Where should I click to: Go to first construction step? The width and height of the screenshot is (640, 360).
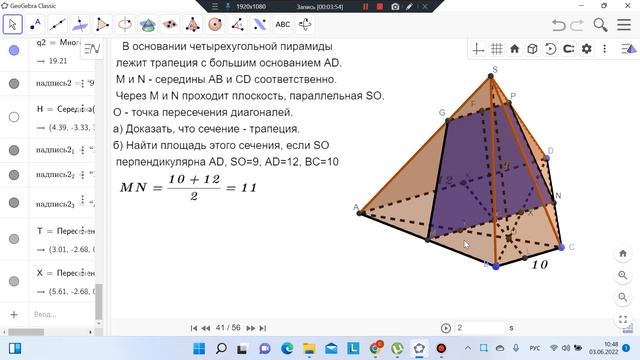(x=194, y=328)
